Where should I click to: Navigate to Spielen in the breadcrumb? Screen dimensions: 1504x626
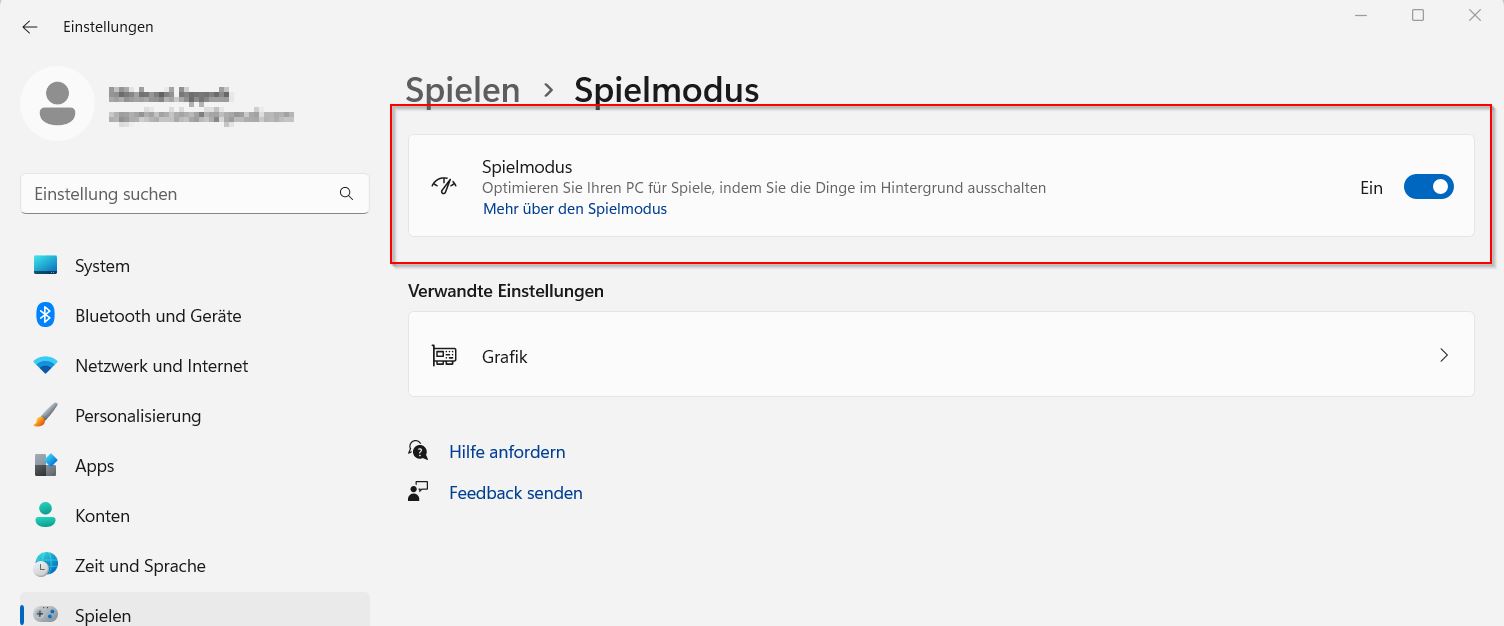click(x=462, y=90)
